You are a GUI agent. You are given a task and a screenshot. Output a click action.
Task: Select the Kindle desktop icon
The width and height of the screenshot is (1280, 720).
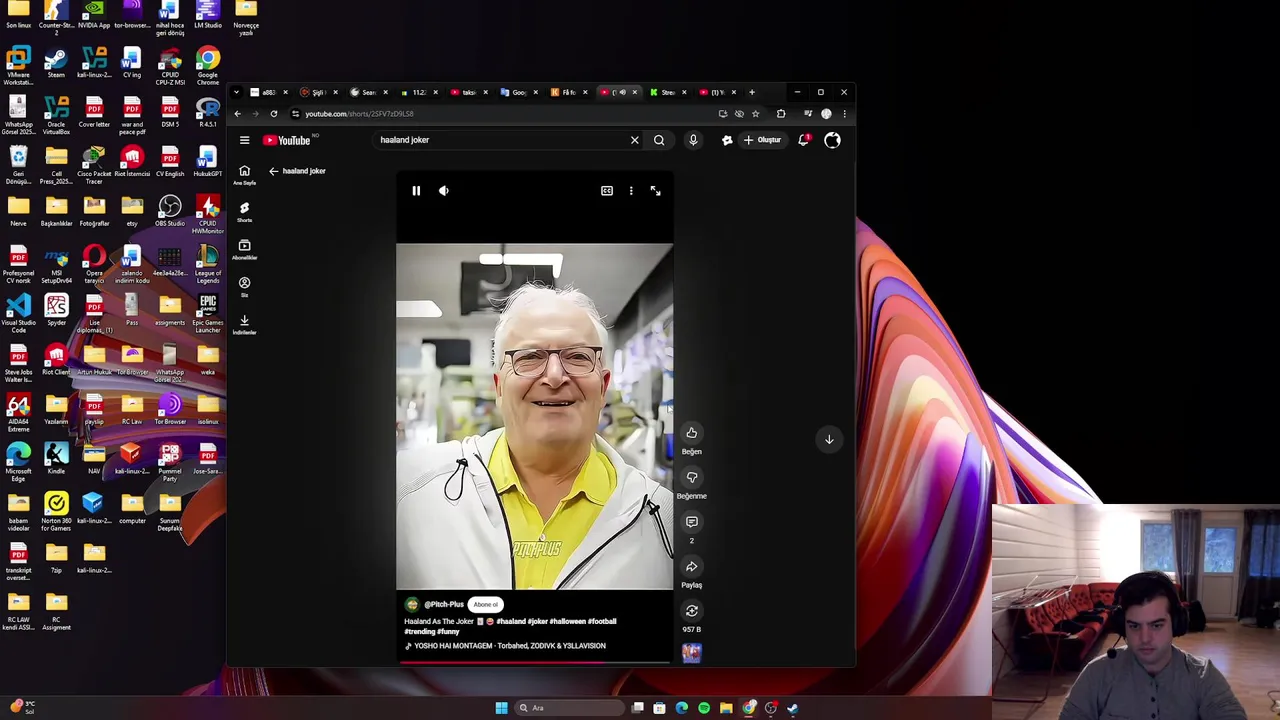click(x=56, y=459)
